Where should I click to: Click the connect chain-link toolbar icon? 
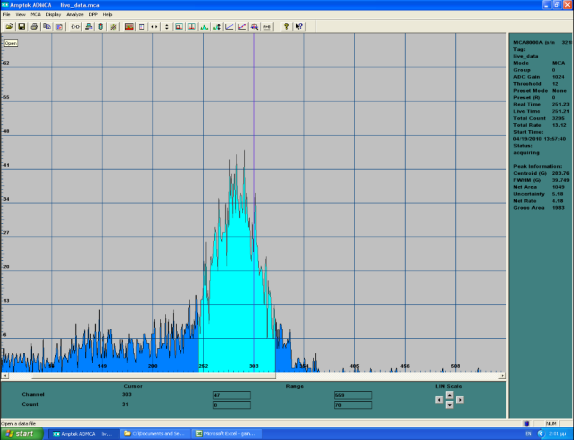[75, 27]
